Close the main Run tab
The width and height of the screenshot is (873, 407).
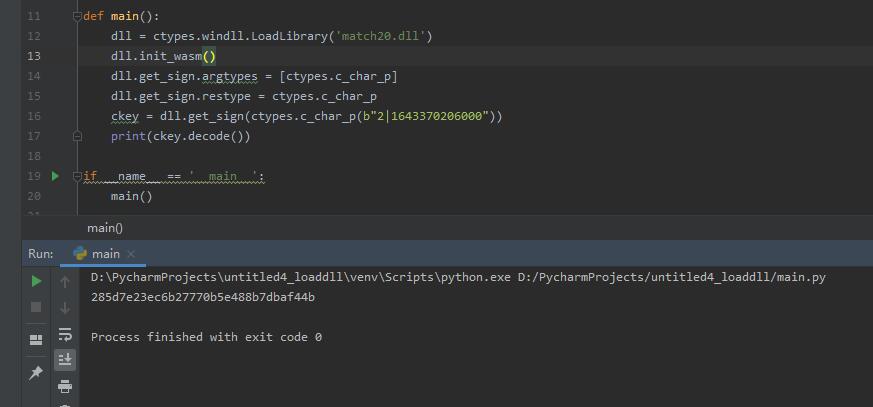[131, 254]
